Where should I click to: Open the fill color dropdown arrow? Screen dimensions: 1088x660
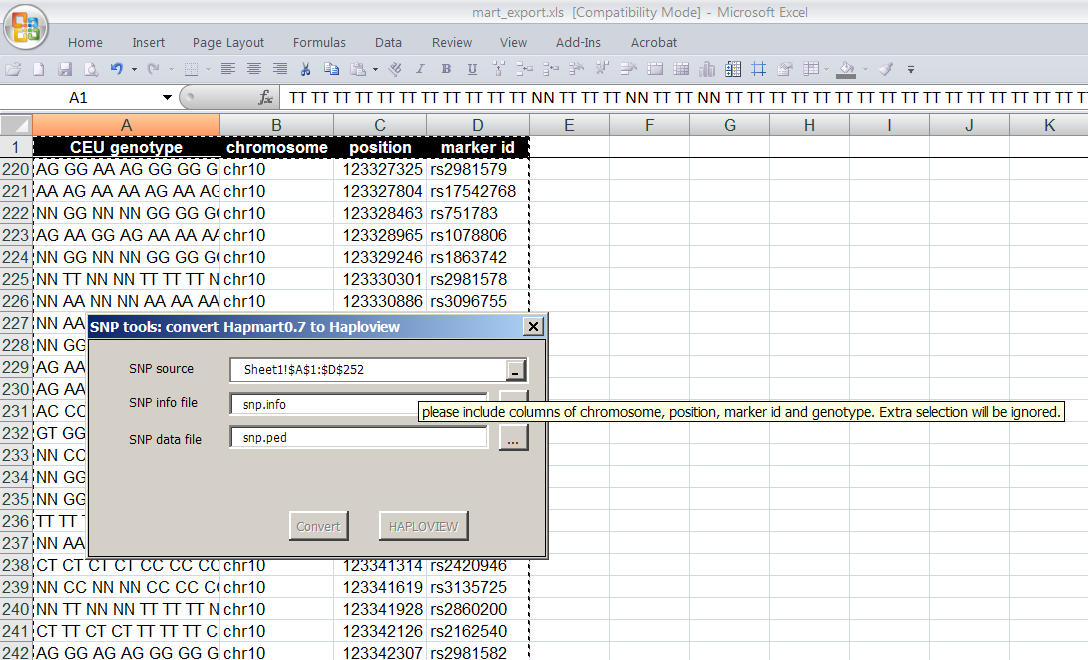865,69
